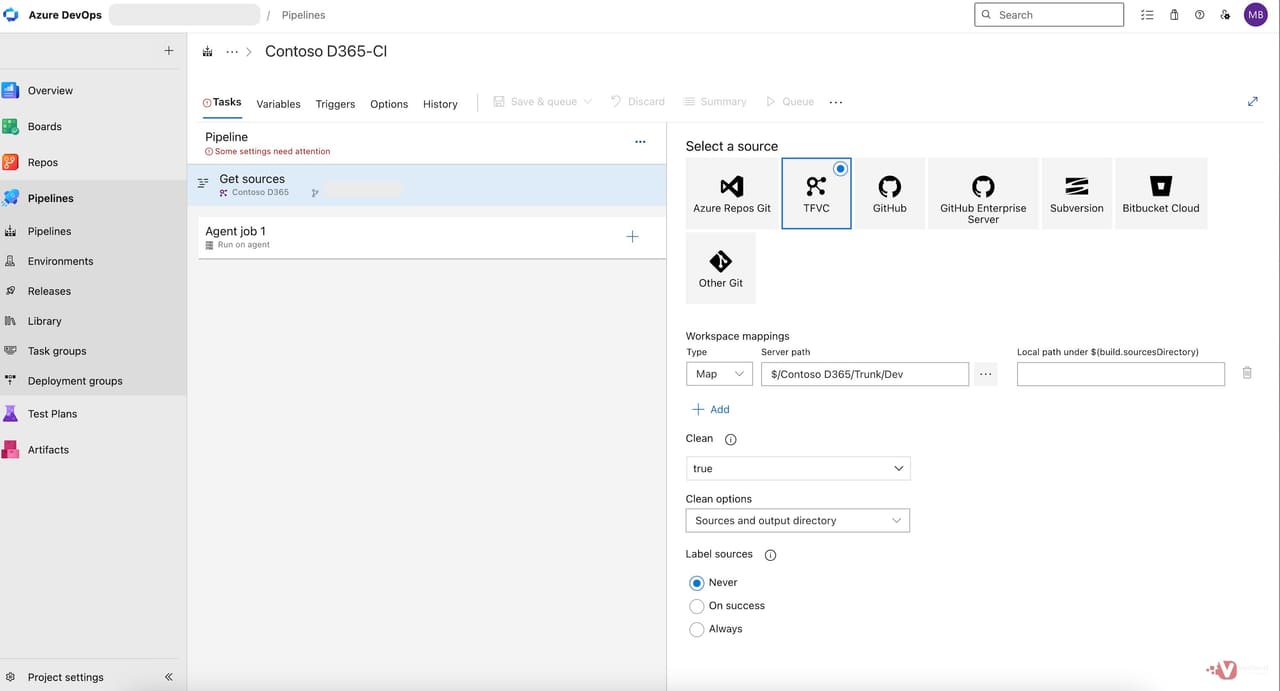
Task: Open the Deployment groups icon
Action: click(11, 381)
